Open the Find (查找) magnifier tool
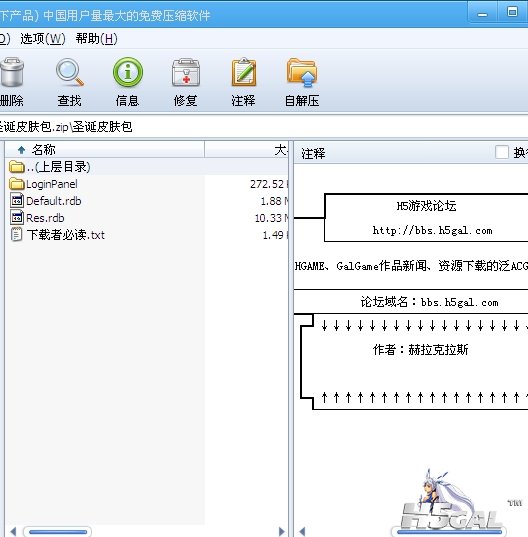This screenshot has width=528, height=537. [70, 72]
